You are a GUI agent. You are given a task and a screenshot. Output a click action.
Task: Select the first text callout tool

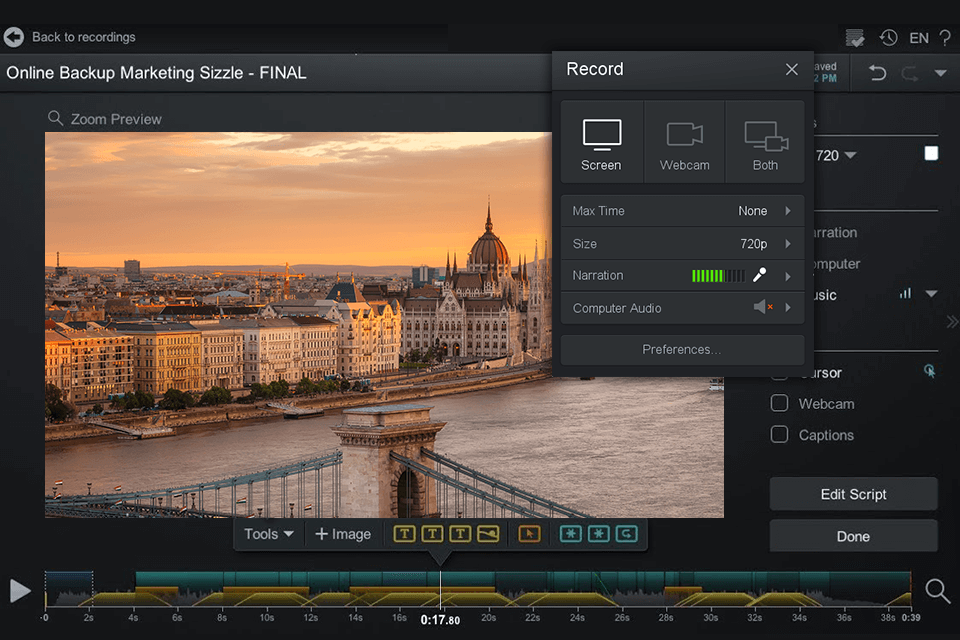[x=405, y=534]
